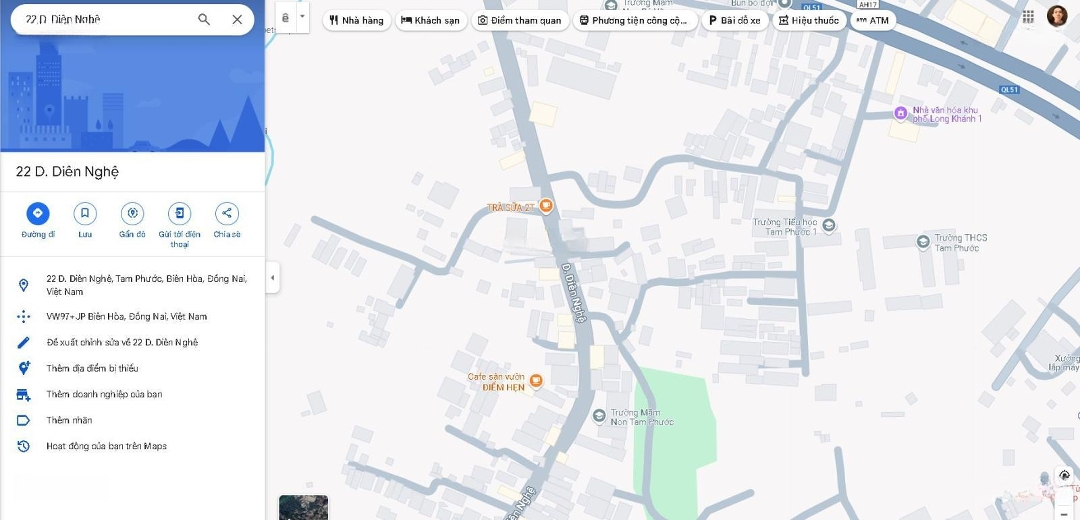Open Google apps grid icon

(x=1028, y=17)
